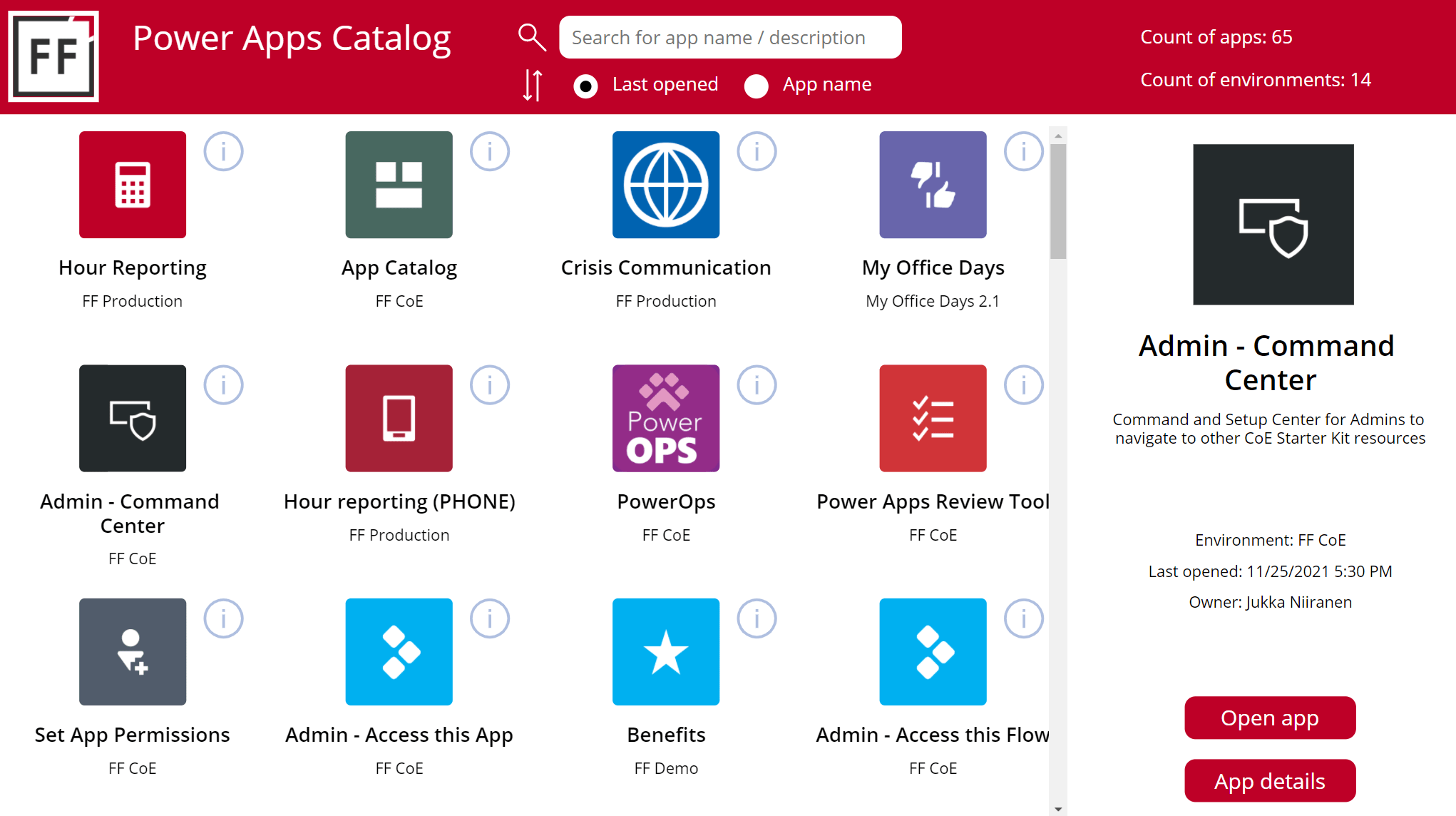
Task: Click the App details button
Action: [1269, 780]
